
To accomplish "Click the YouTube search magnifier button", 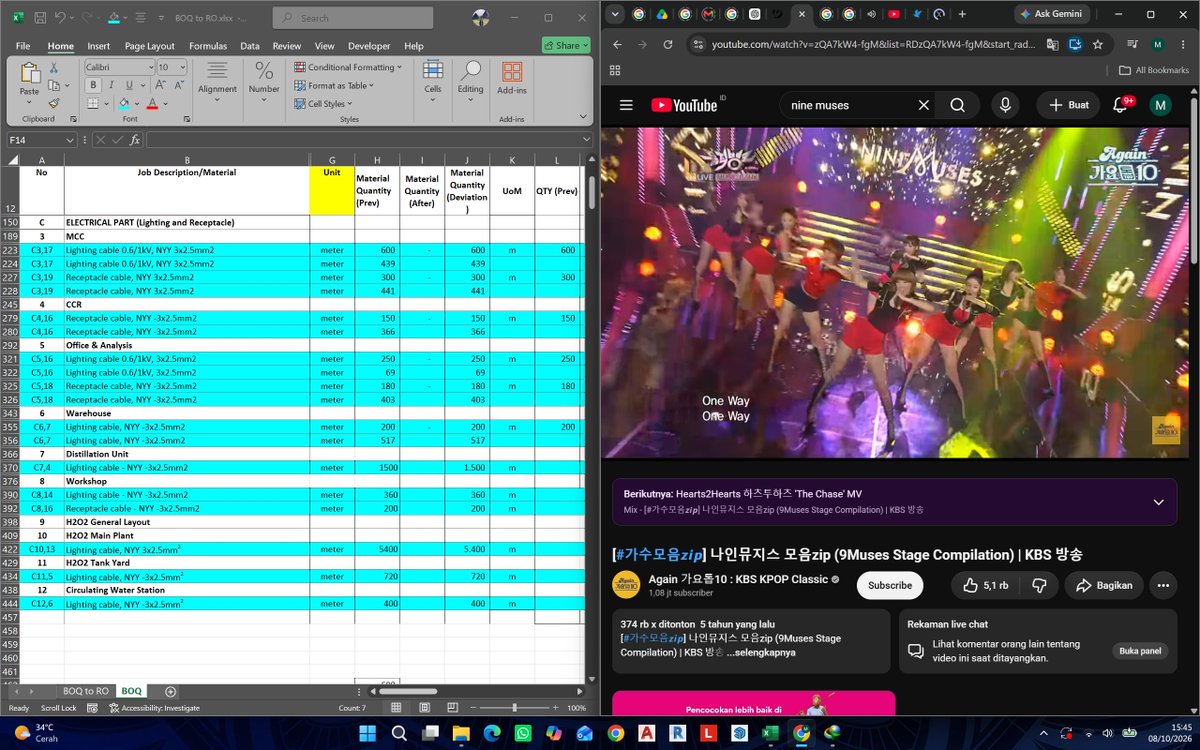I will pos(957,105).
